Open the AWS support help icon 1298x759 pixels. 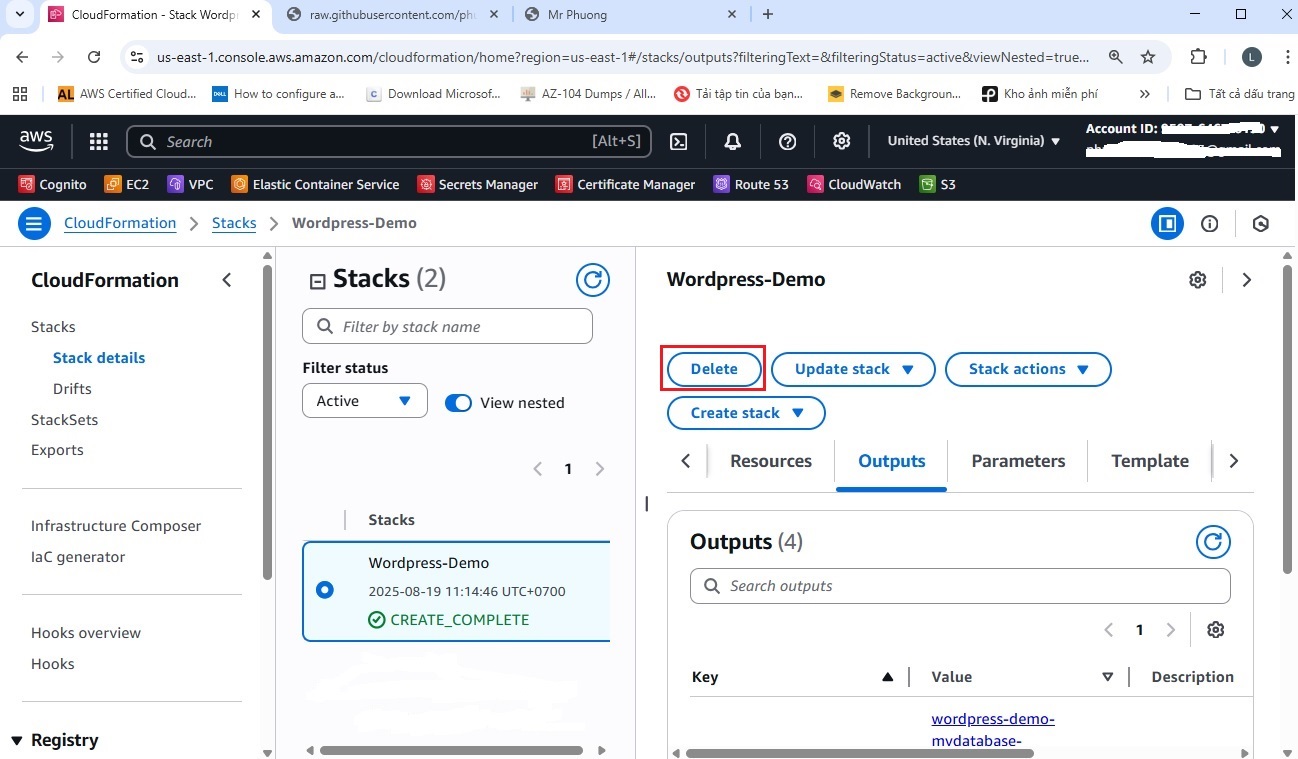tap(787, 142)
